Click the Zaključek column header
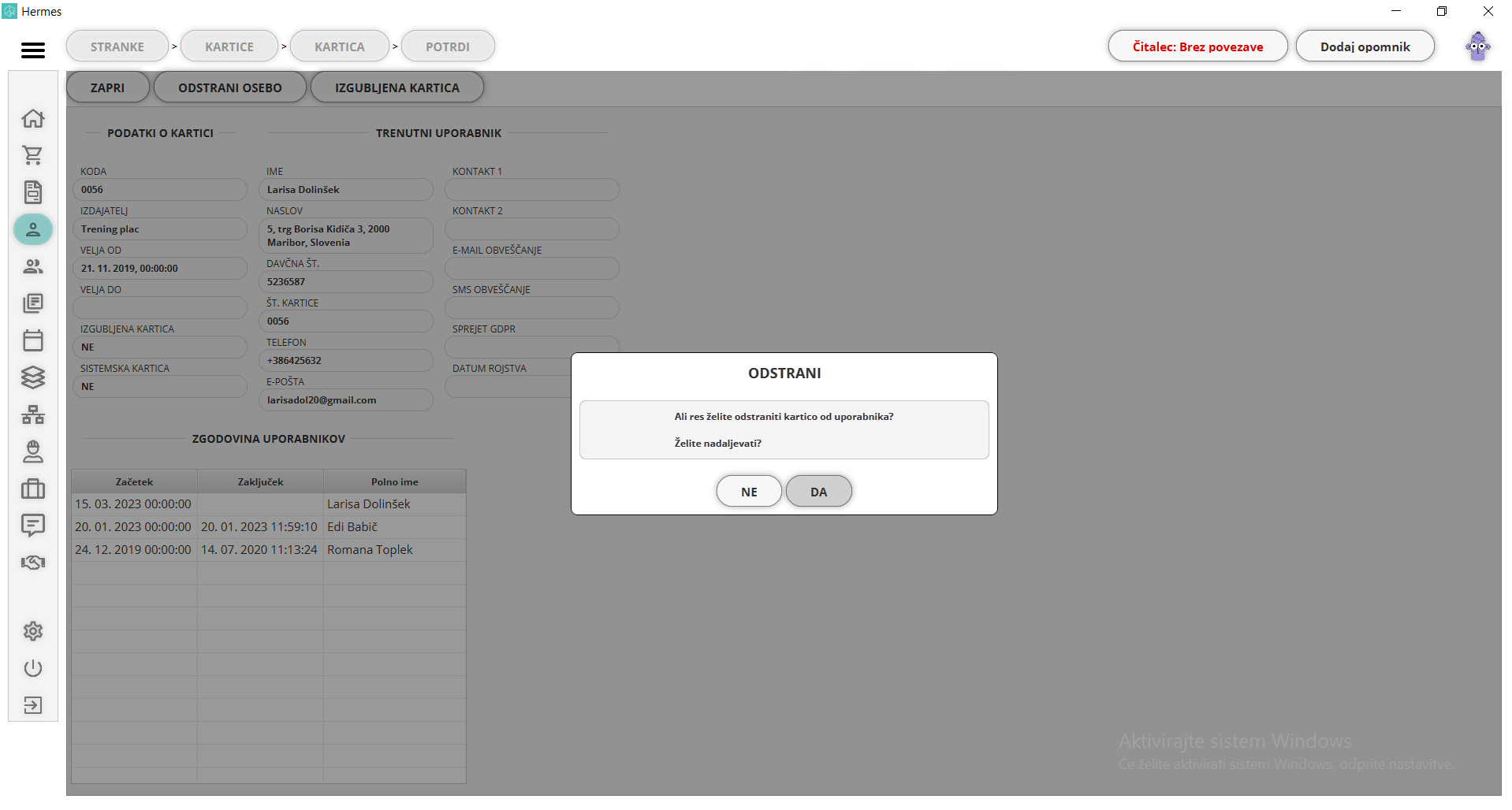 (260, 481)
